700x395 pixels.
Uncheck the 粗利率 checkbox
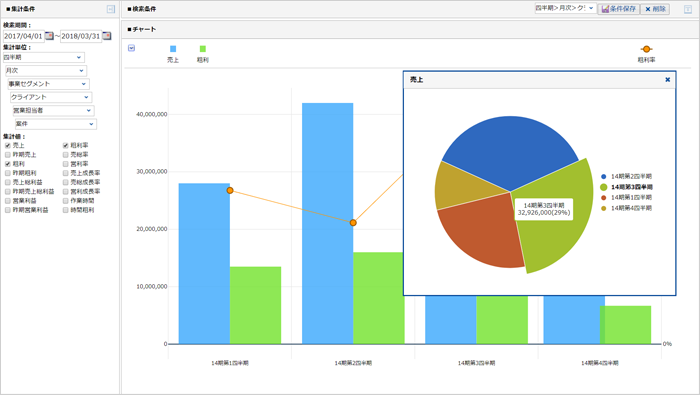click(x=65, y=146)
